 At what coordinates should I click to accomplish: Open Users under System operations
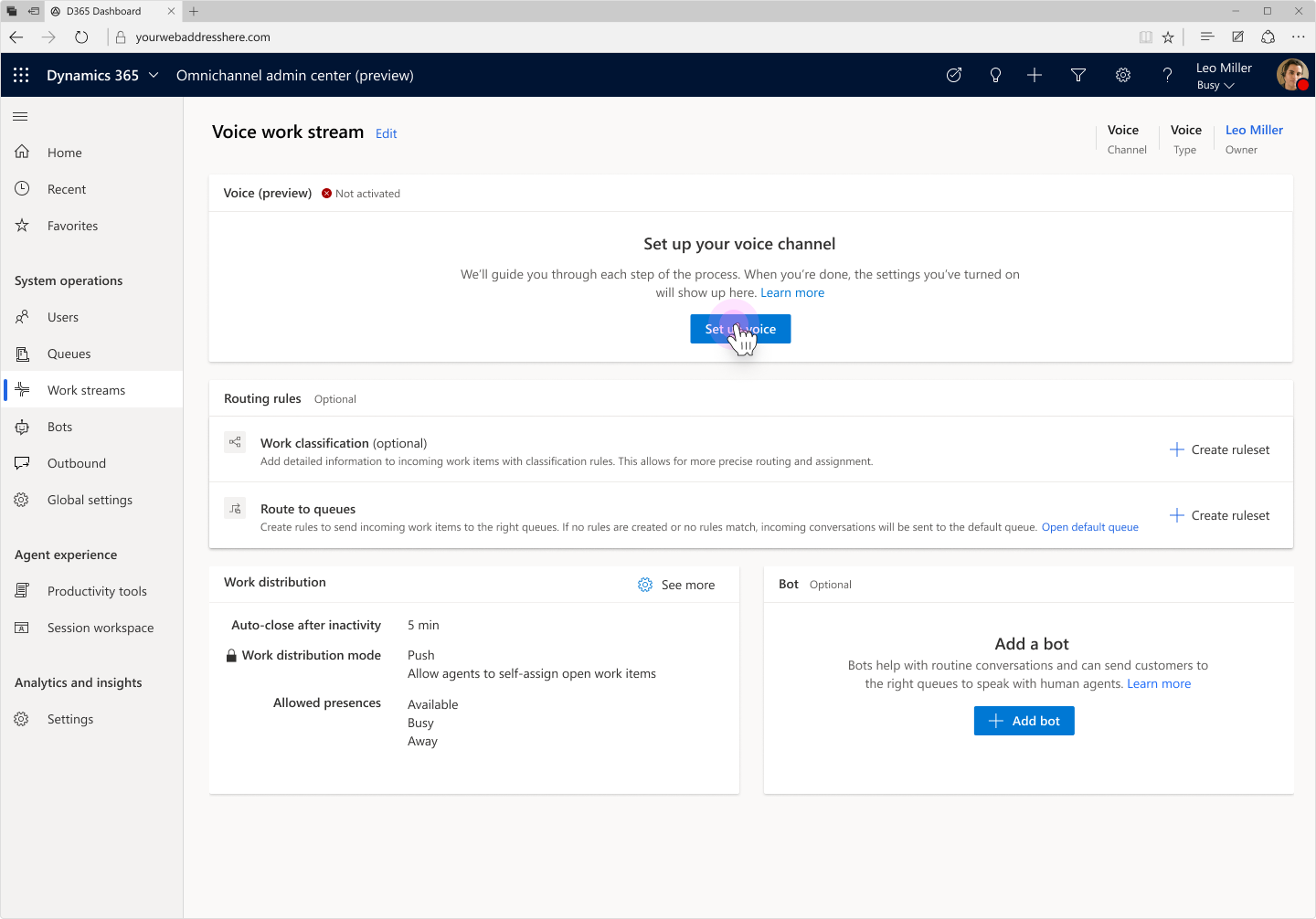coord(91,317)
